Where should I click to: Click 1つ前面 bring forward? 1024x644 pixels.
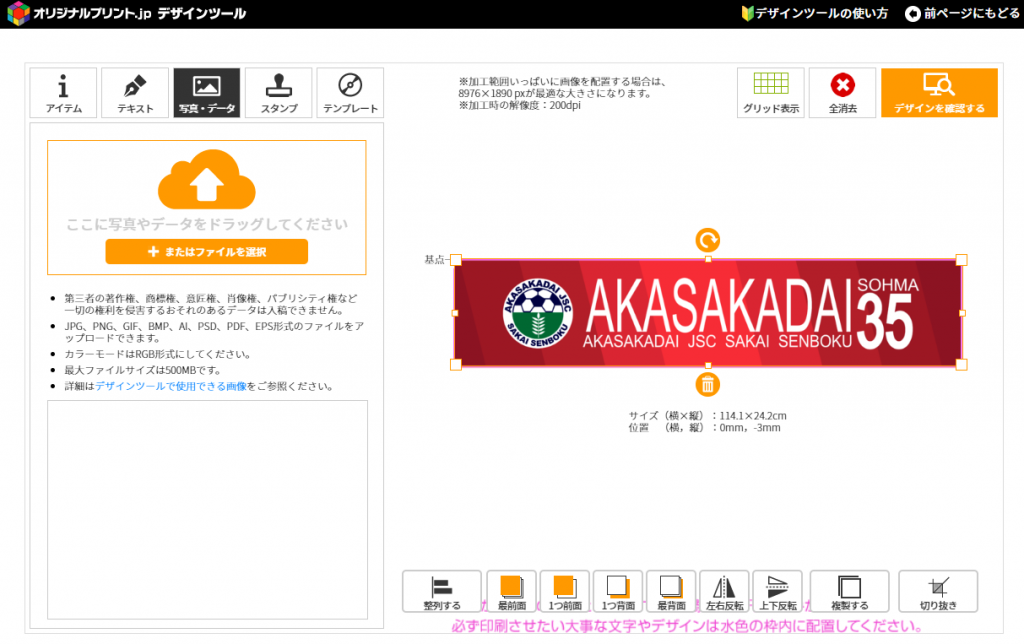tap(565, 592)
